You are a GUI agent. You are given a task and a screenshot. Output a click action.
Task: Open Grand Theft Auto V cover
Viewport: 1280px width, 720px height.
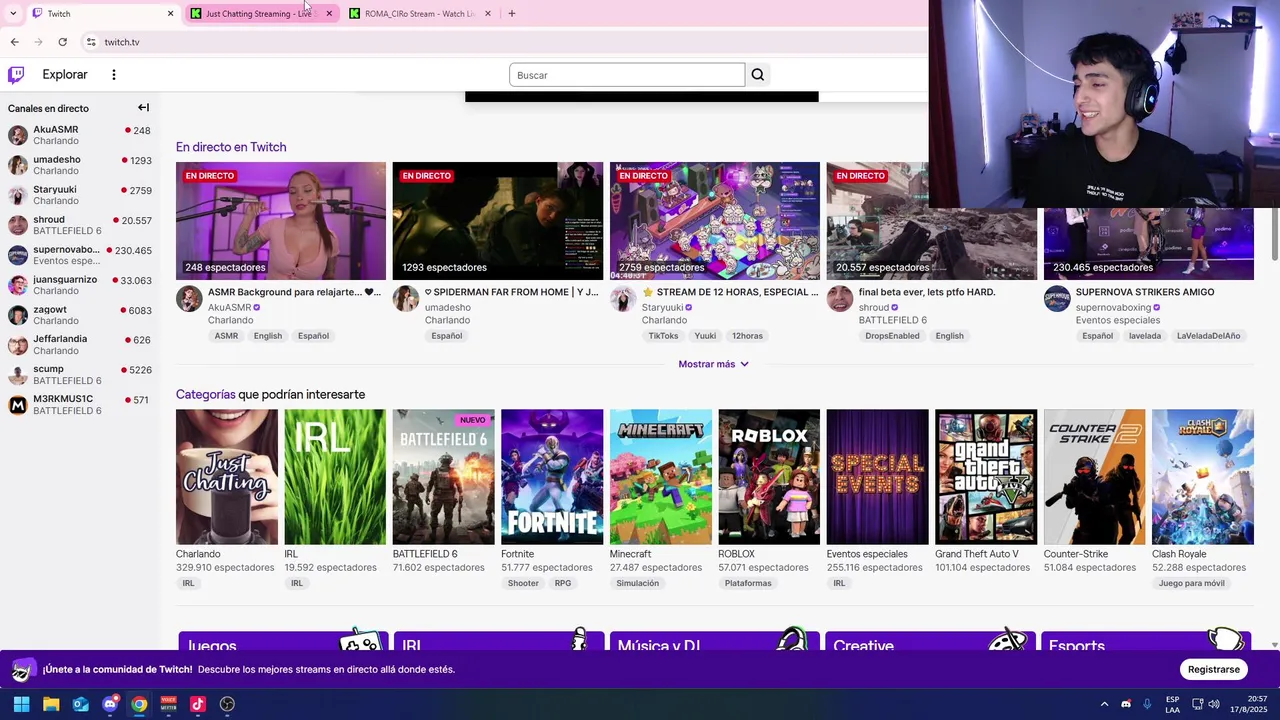click(986, 477)
